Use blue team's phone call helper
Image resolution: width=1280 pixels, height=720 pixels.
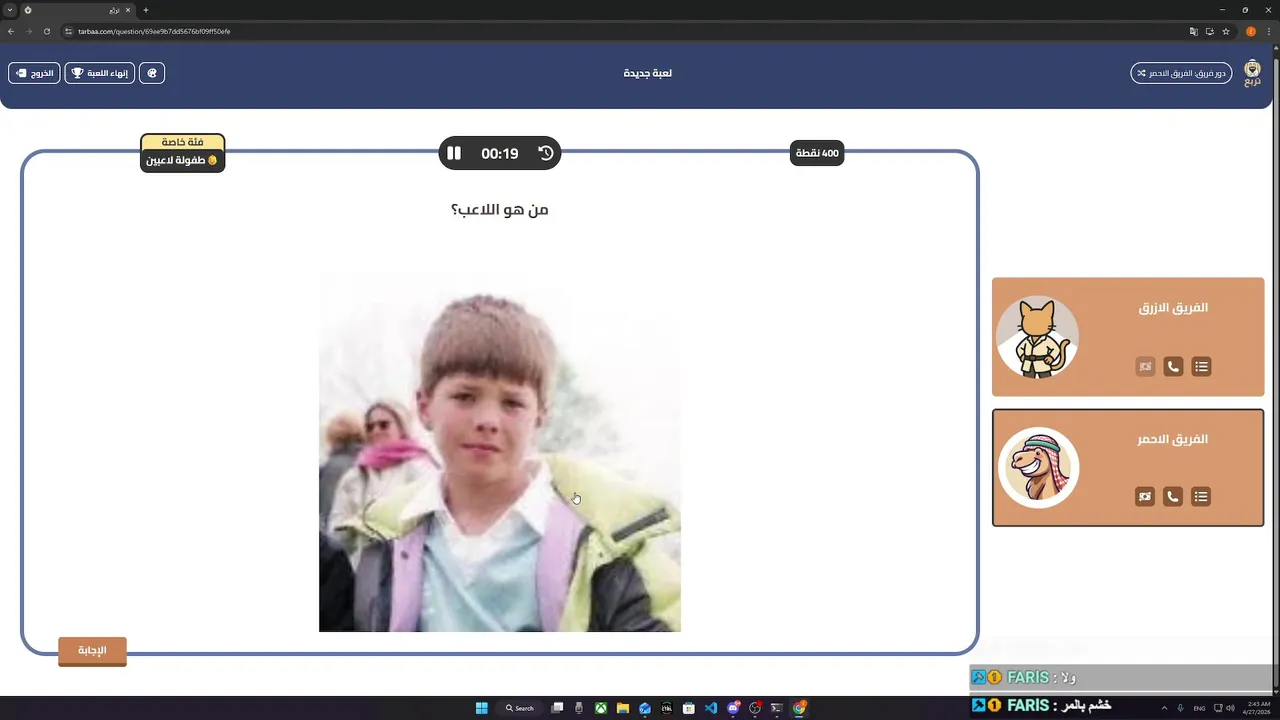pos(1173,367)
